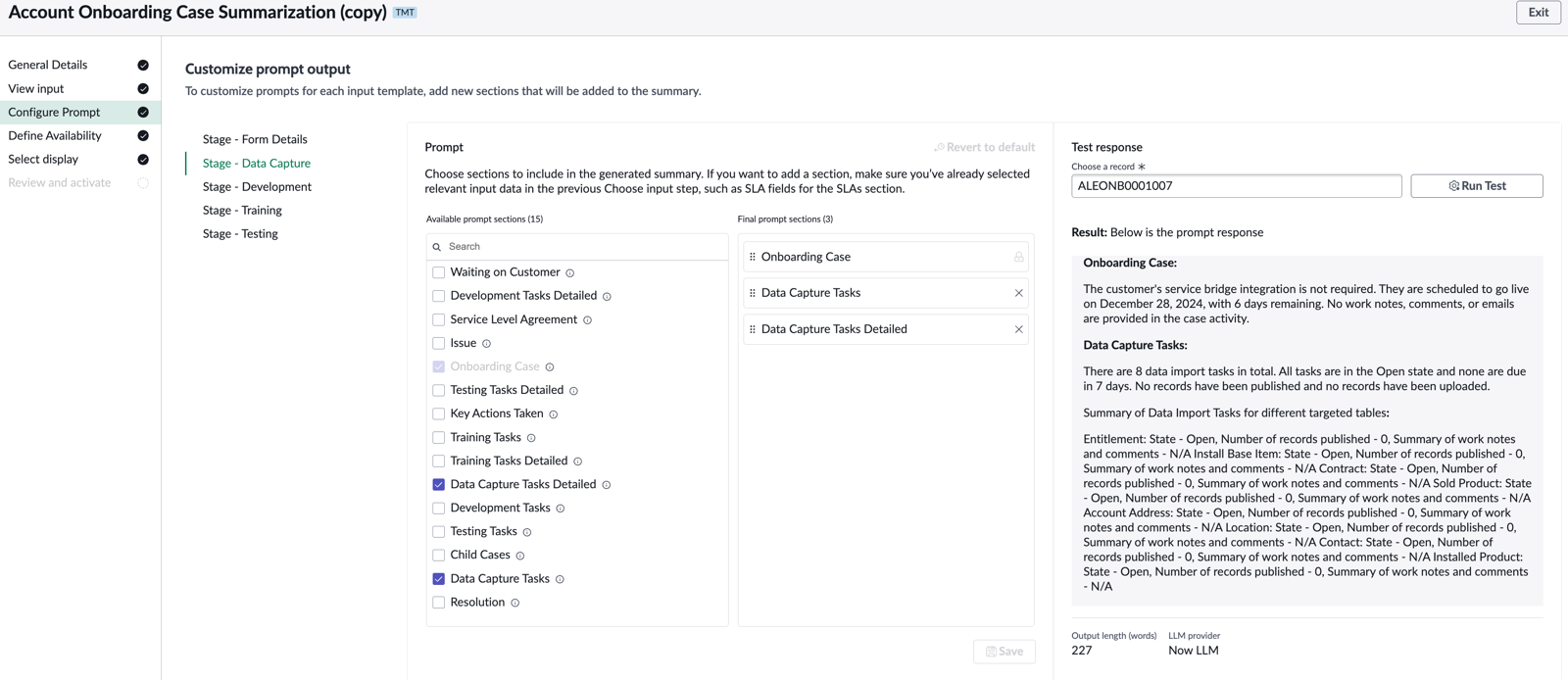1568x680 pixels.
Task: Check the Development Tasks Detailed box
Action: [438, 296]
